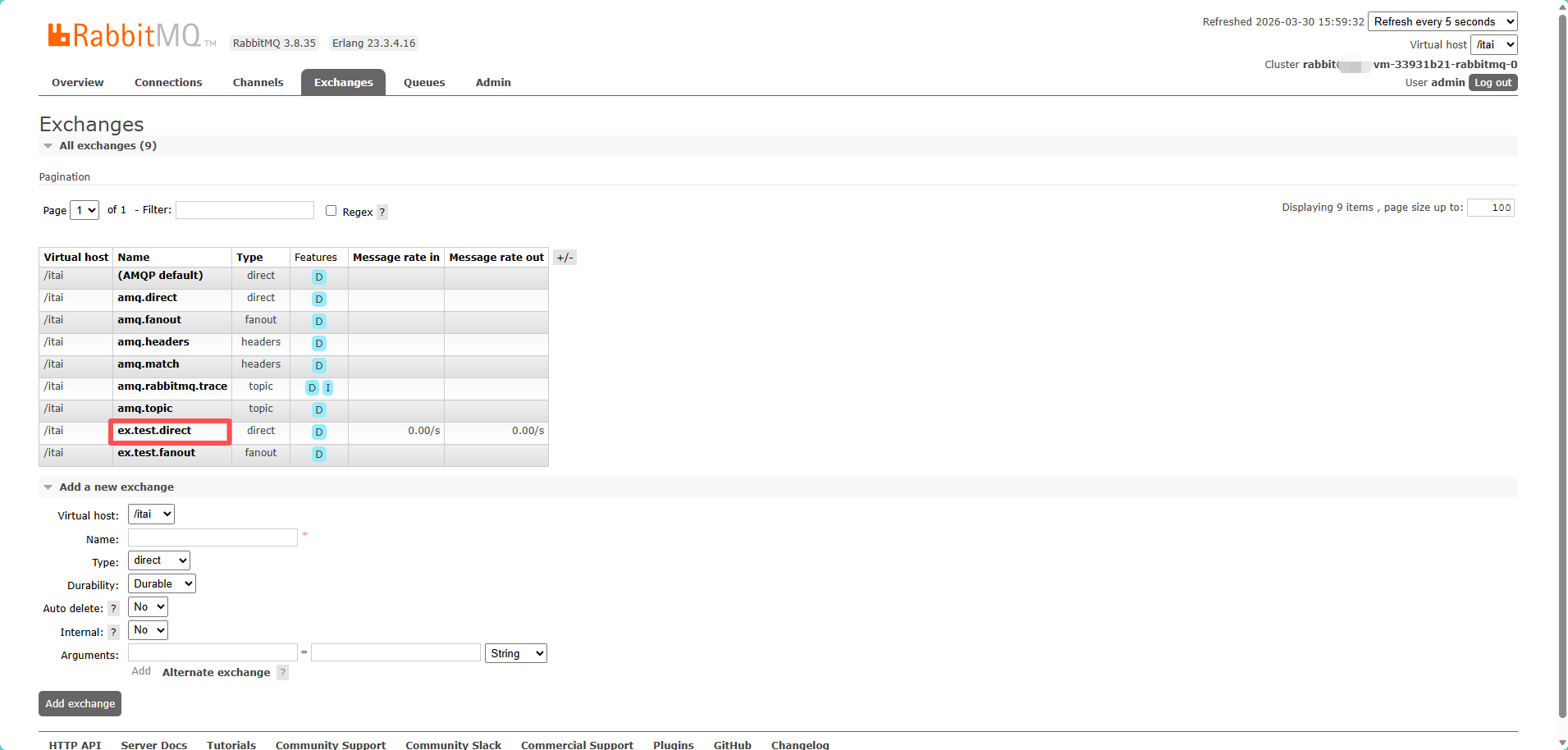Open the Plugins footer link
1568x750 pixels.
674,745
